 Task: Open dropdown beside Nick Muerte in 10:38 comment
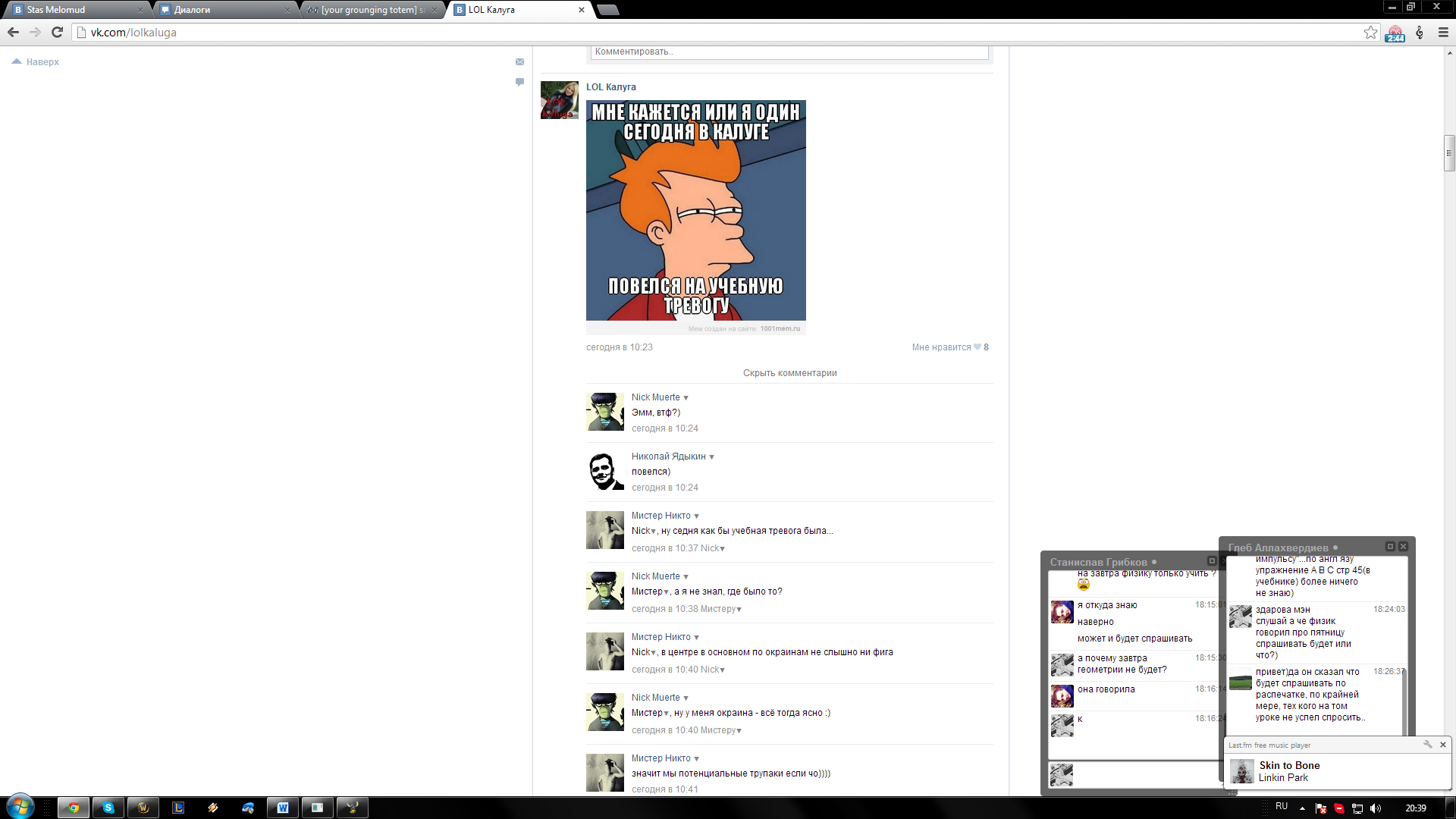click(686, 577)
